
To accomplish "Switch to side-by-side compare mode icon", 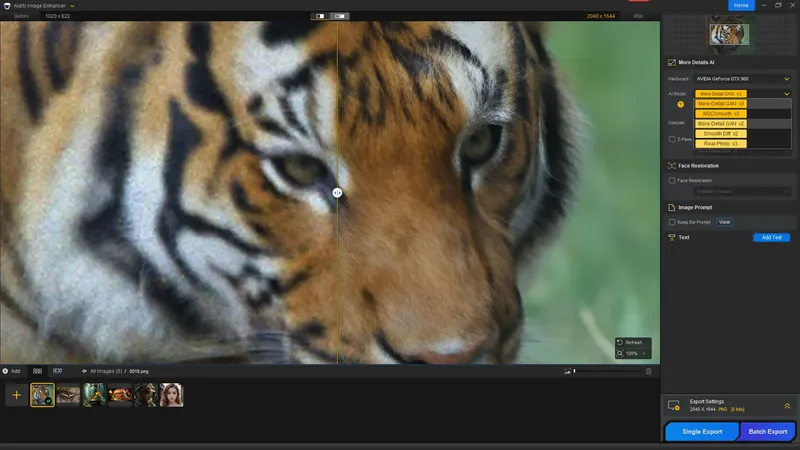I will [x=340, y=16].
